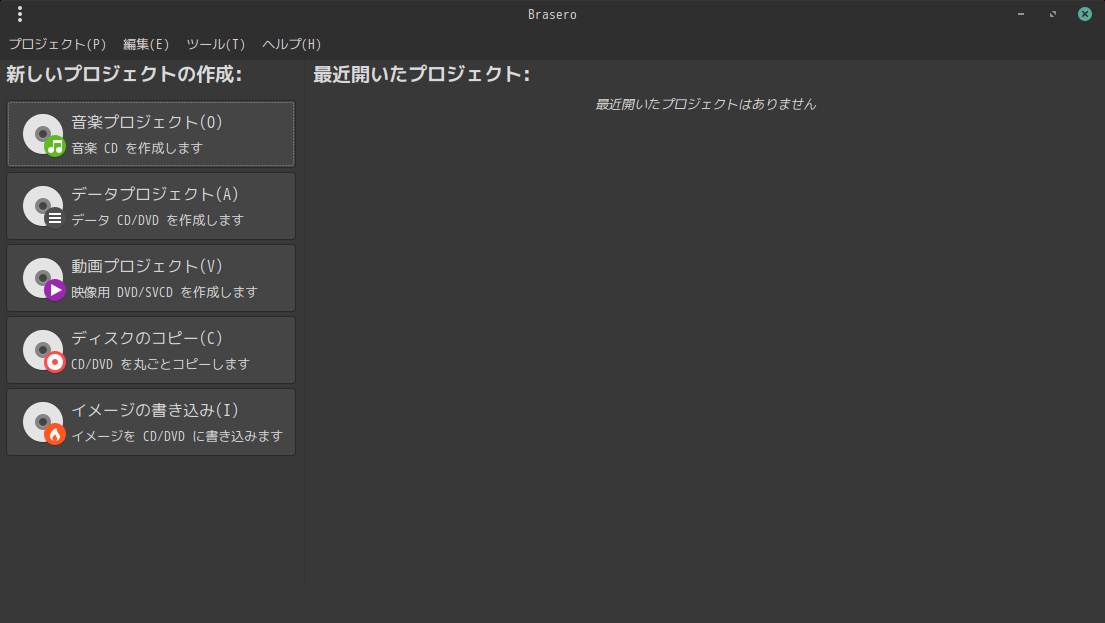This screenshot has width=1105, height=623.
Task: Click the 音楽プロジェクト(O) title text
Action: pyautogui.click(x=147, y=122)
